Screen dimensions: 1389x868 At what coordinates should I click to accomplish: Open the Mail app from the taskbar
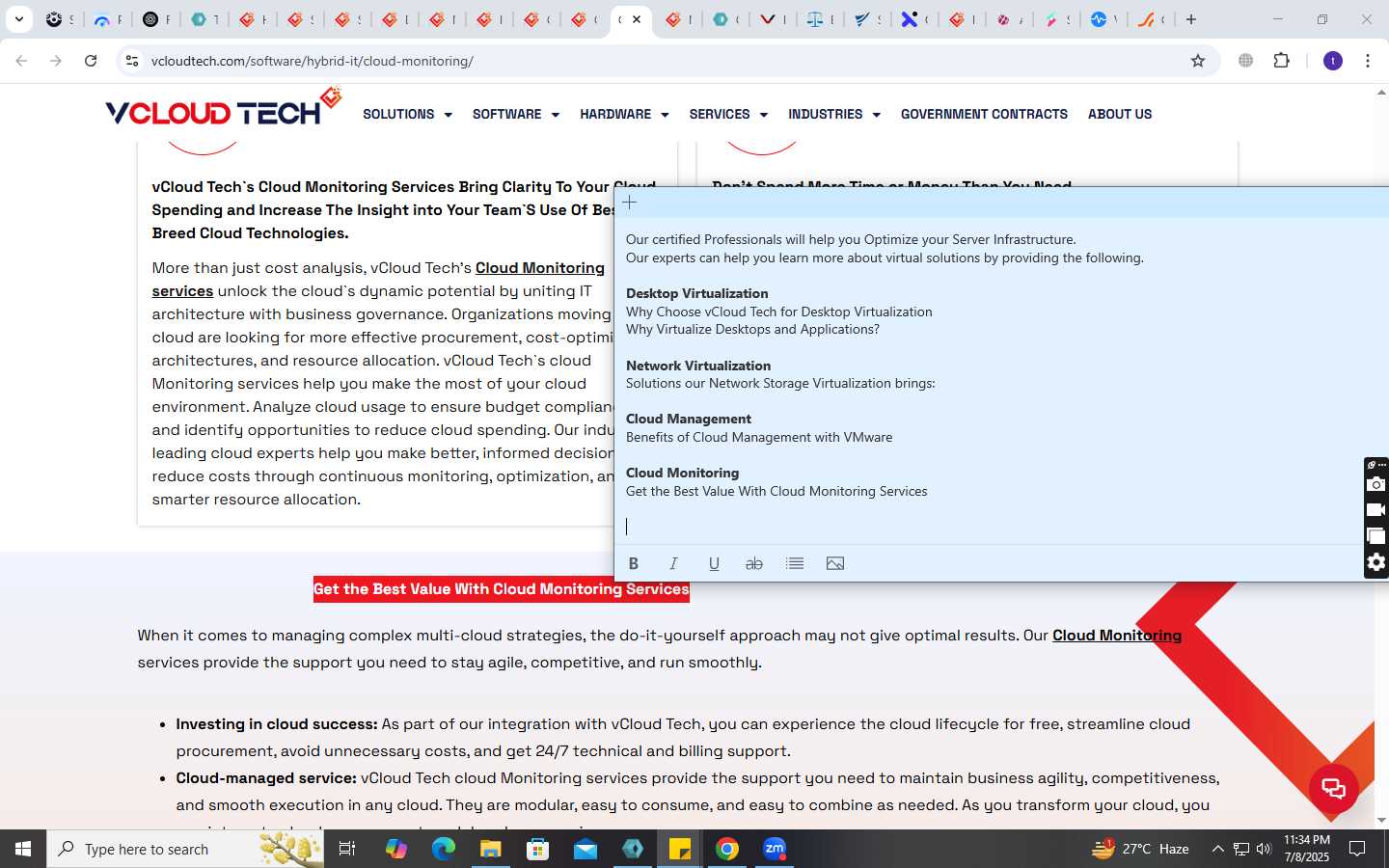point(586,849)
